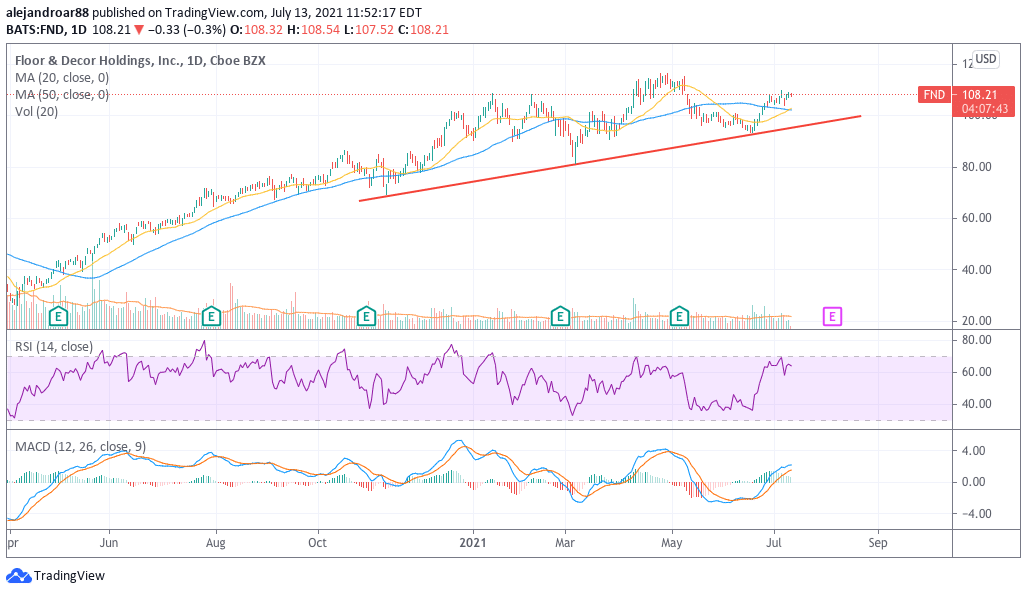Click the alejandroar88 author name
Viewport: 1027px width, 594px height.
(x=47, y=12)
